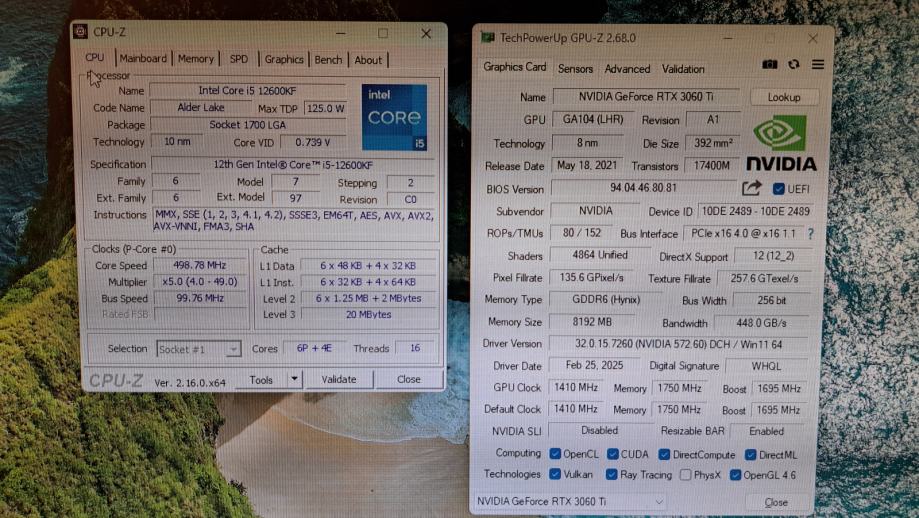Toggle the OpenGL 4.6 checkbox
This screenshot has width=919, height=518.
tap(735, 475)
